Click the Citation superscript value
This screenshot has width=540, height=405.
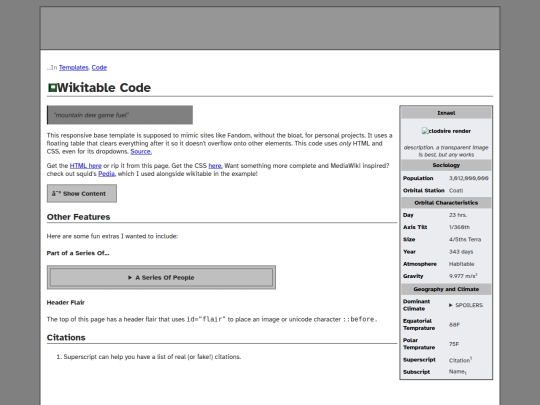460,360
